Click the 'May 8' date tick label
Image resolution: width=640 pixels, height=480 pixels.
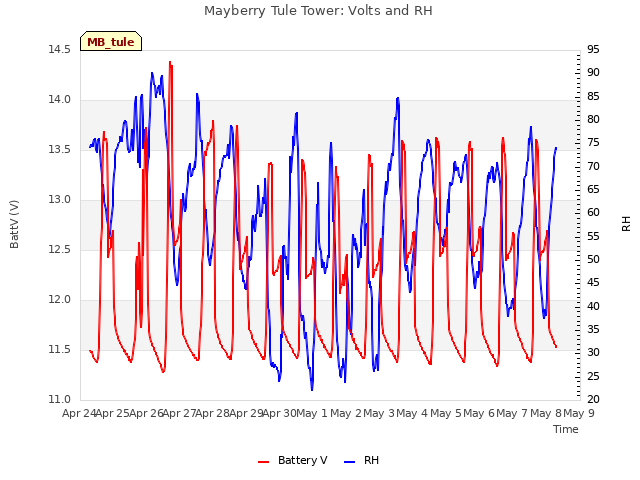(546, 414)
